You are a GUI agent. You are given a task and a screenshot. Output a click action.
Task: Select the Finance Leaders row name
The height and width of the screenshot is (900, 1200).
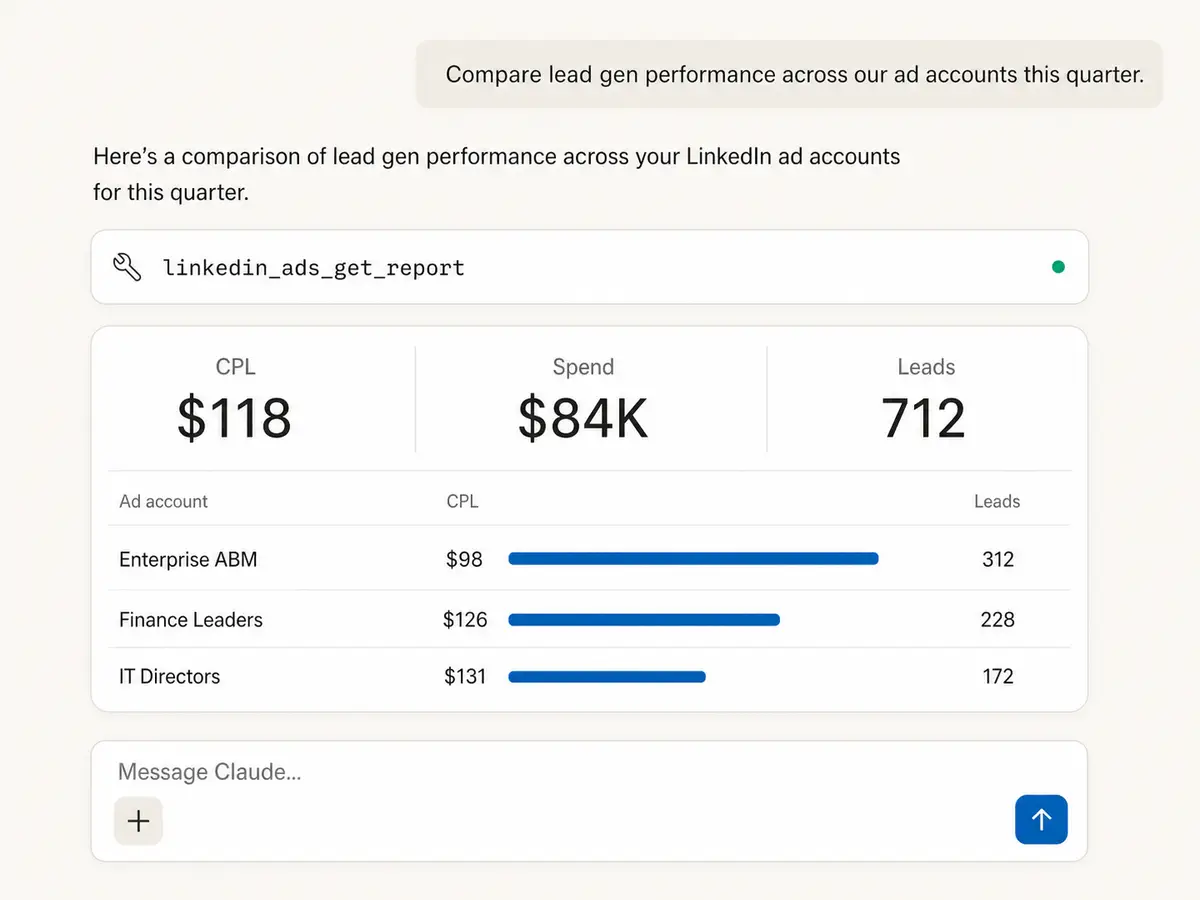190,620
